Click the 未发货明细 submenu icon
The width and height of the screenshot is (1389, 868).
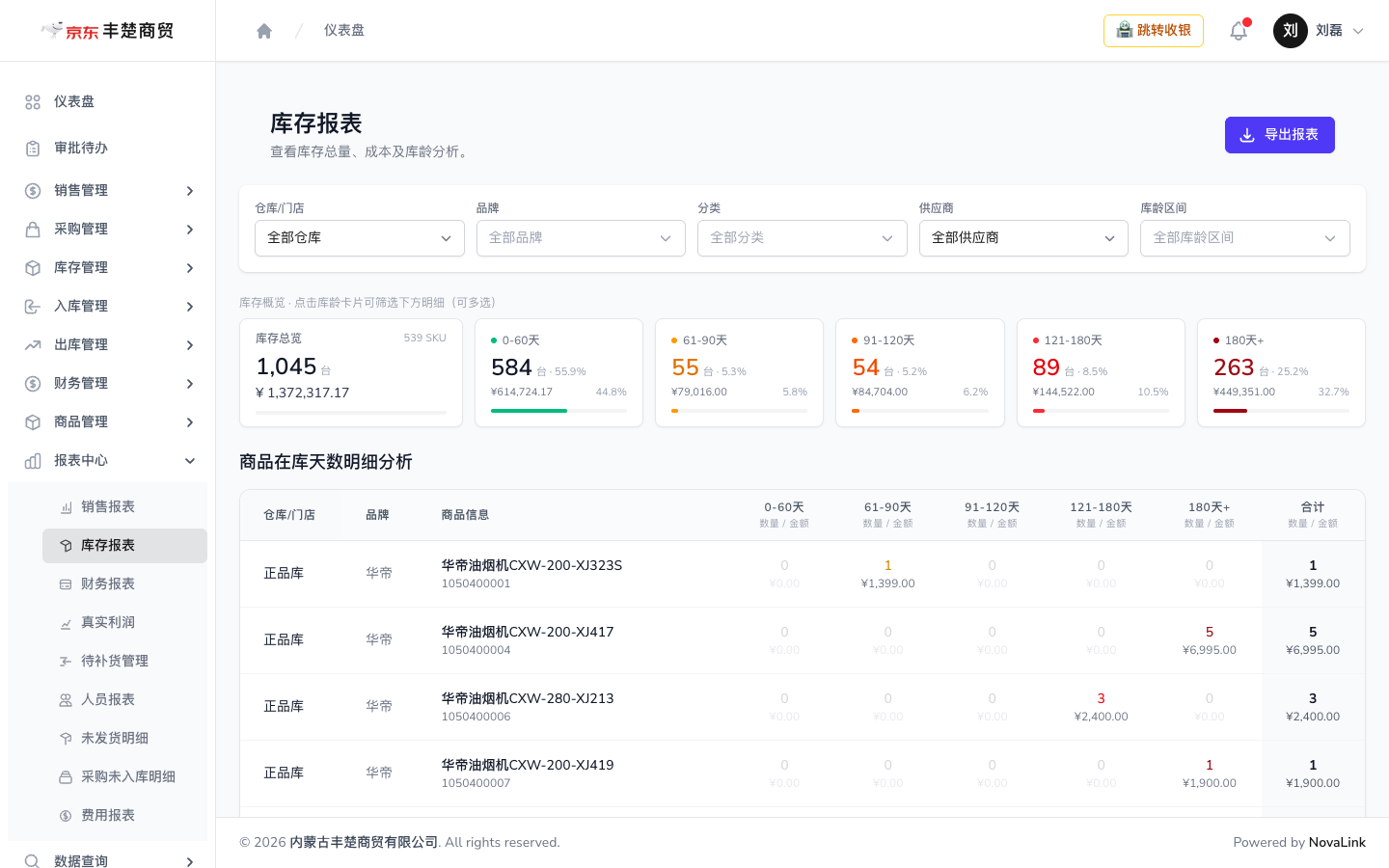pyautogui.click(x=66, y=739)
